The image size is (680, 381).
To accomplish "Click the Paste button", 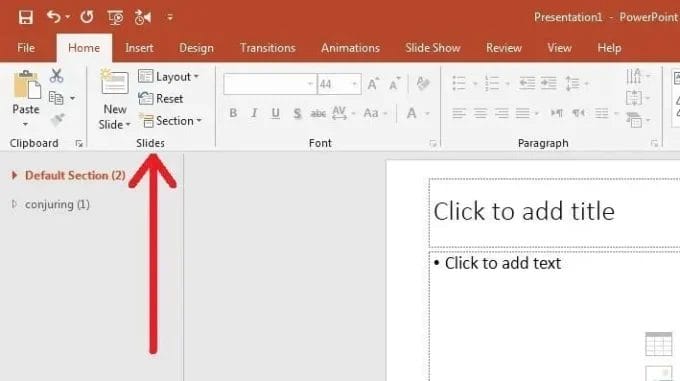I will [26, 98].
